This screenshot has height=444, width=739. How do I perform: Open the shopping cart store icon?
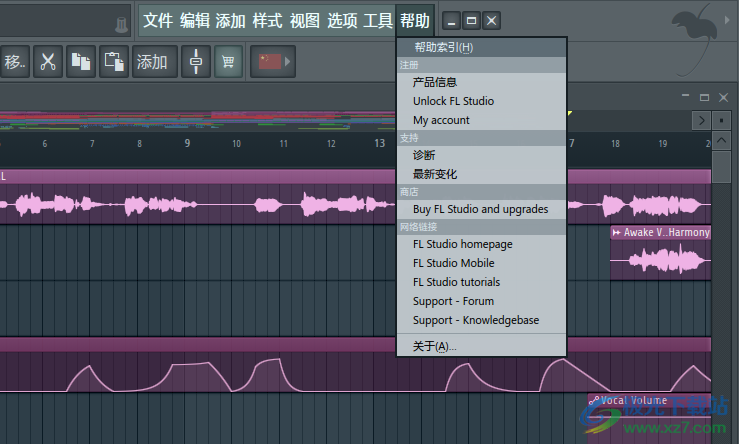[229, 61]
